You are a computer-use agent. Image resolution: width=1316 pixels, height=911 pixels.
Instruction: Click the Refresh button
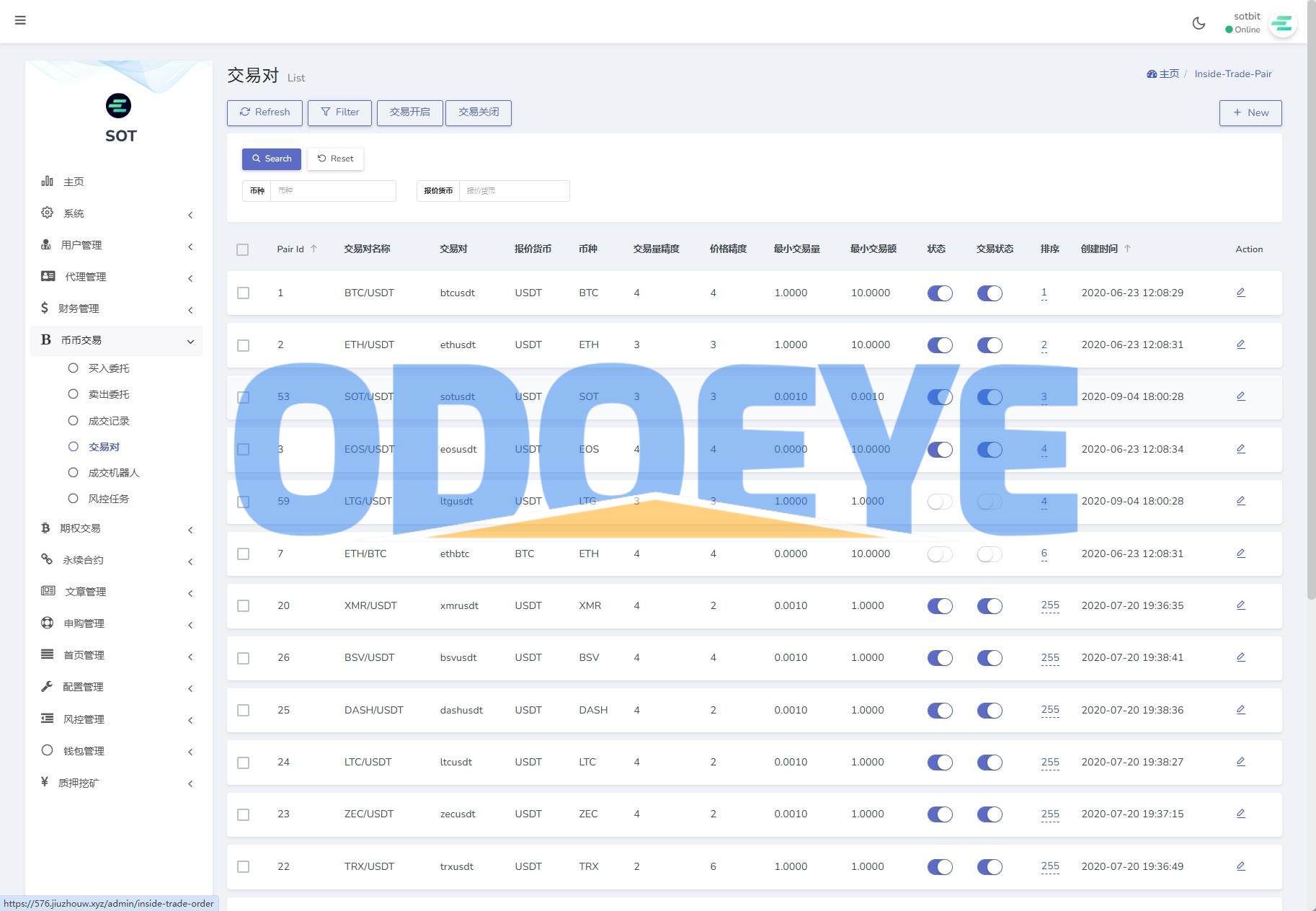point(264,112)
